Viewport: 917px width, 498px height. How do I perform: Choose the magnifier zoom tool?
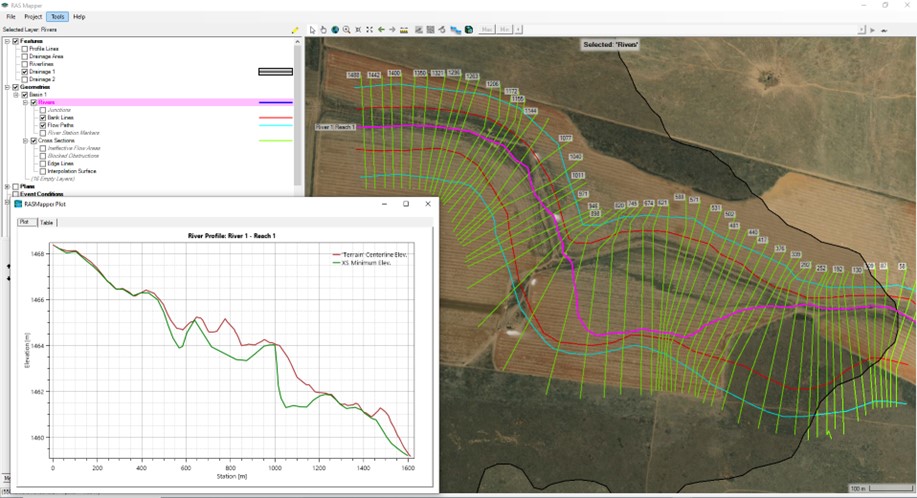click(347, 30)
